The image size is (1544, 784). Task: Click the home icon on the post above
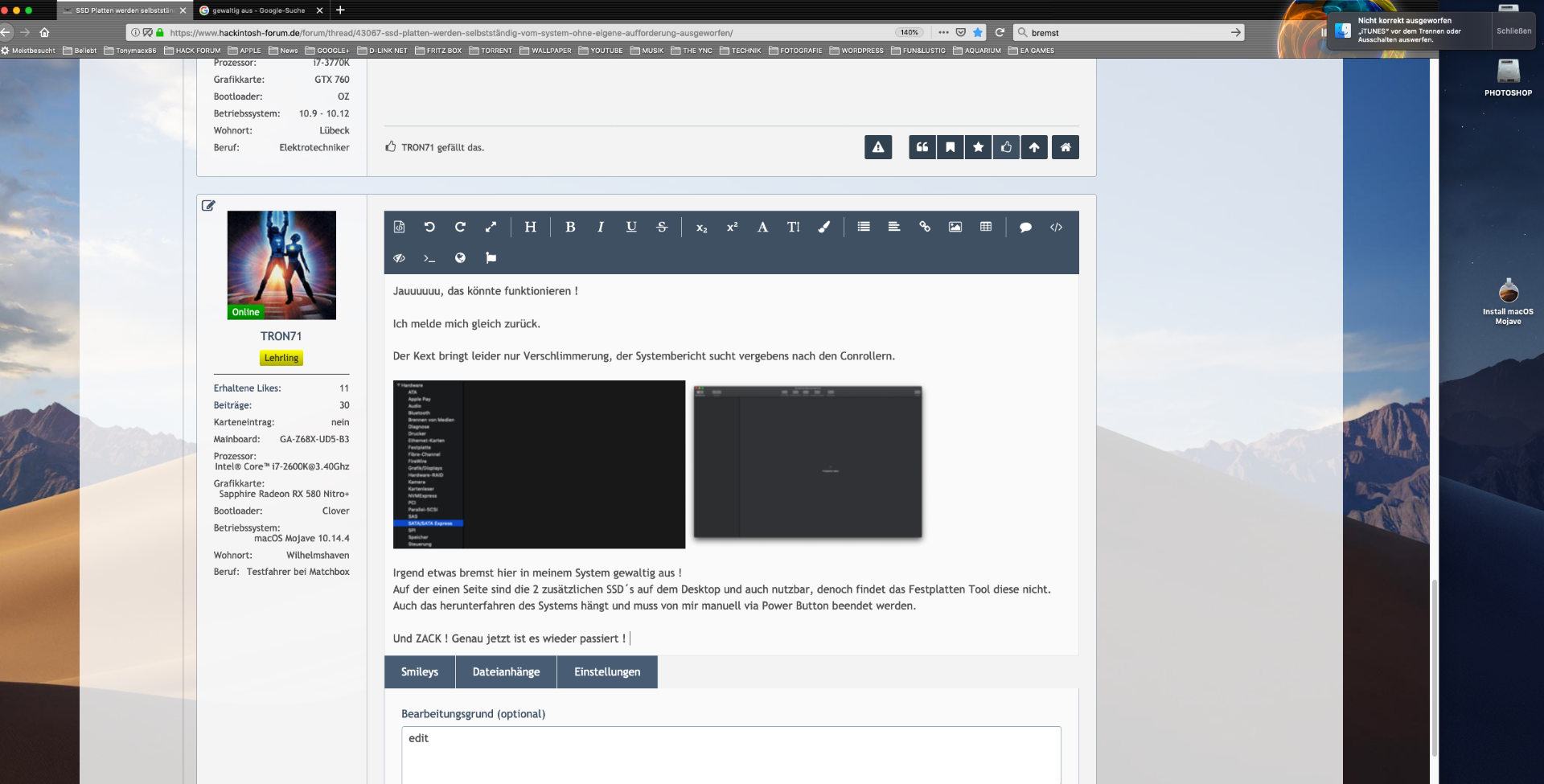point(1066,147)
